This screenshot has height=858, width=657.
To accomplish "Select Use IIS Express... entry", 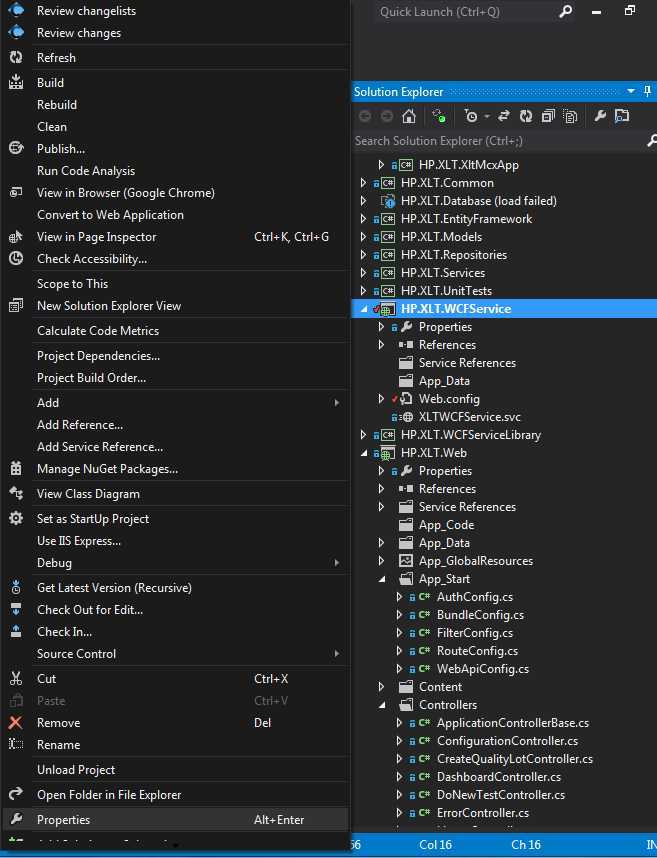I will pos(175,541).
